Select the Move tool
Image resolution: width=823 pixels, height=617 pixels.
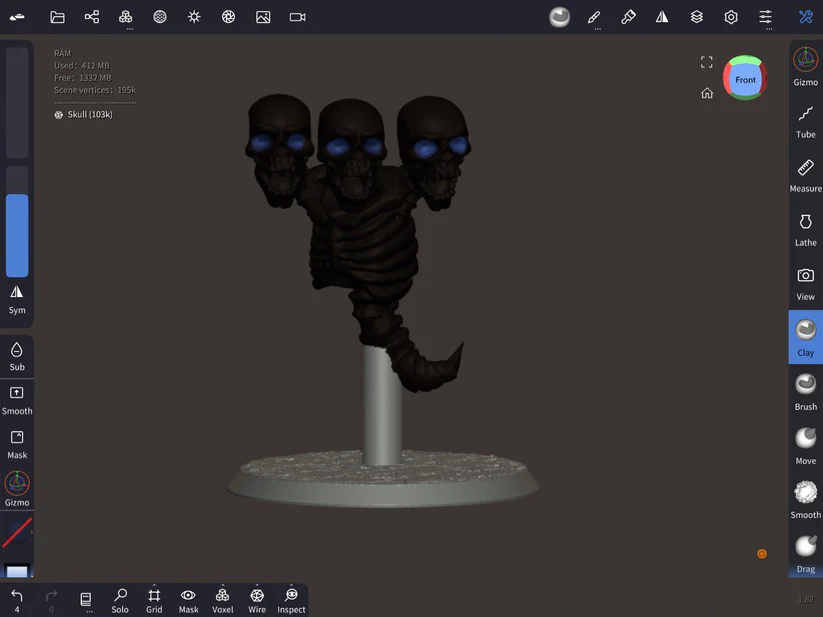point(806,446)
